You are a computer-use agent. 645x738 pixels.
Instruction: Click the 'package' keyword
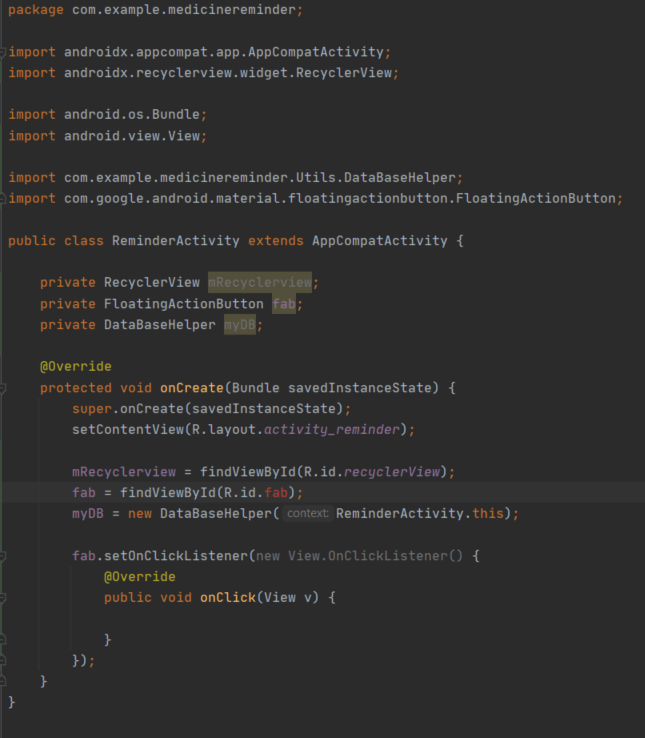[36, 9]
